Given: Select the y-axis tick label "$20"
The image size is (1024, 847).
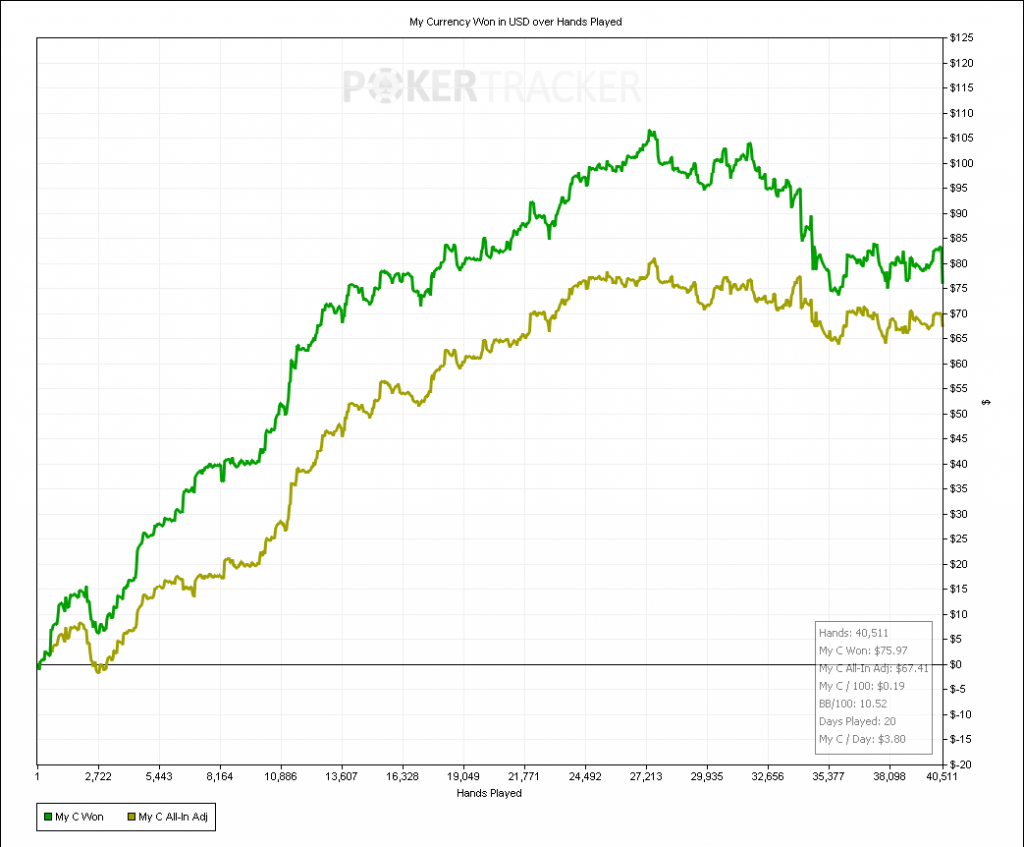Looking at the screenshot, I should pos(959,564).
